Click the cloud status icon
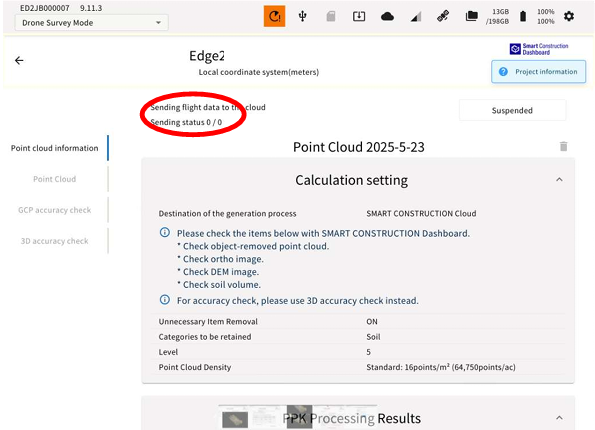595x430 pixels. [x=387, y=17]
